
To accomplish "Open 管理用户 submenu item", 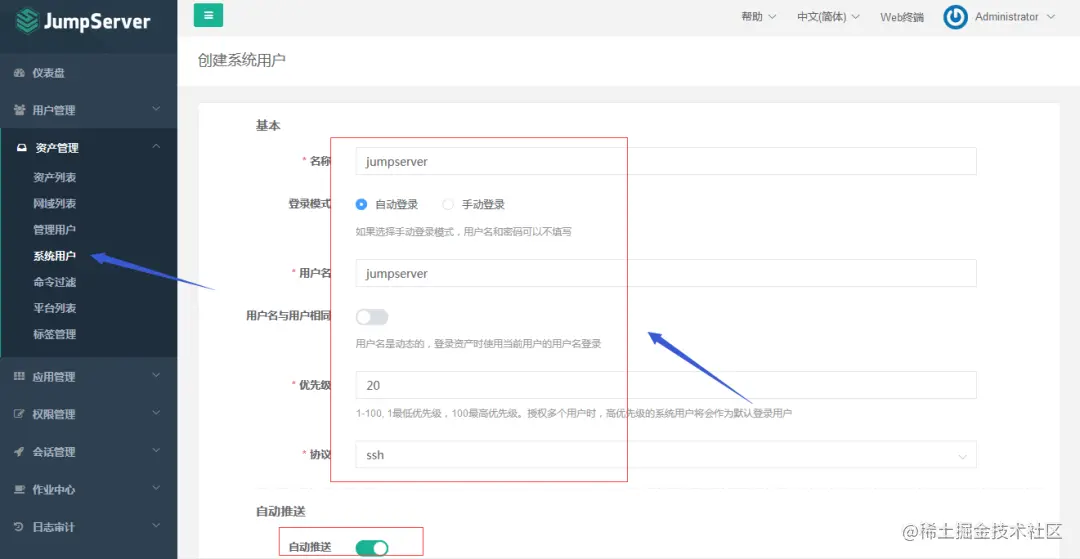I will pyautogui.click(x=54, y=230).
